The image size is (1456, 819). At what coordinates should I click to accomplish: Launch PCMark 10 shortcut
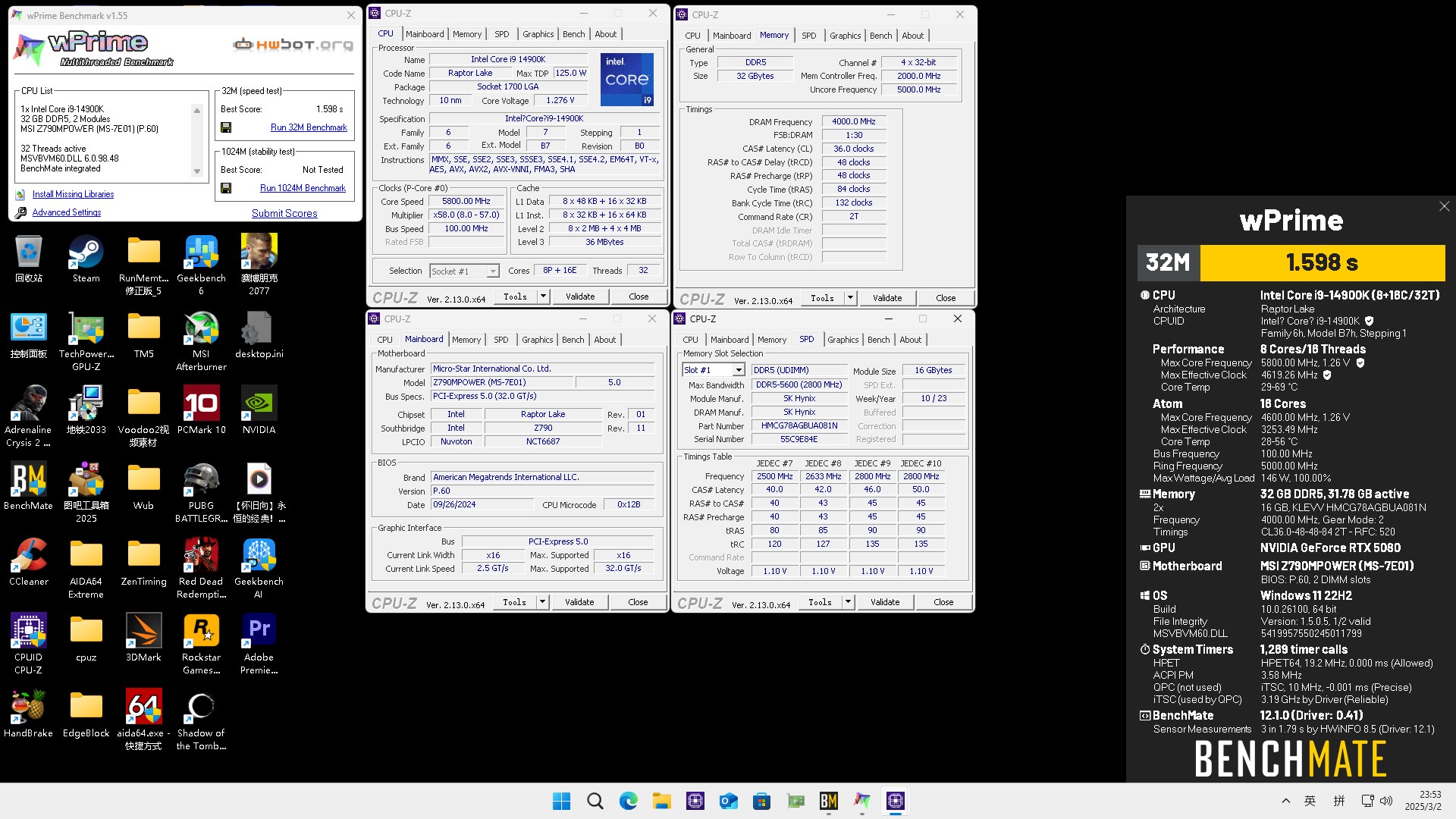pyautogui.click(x=201, y=410)
